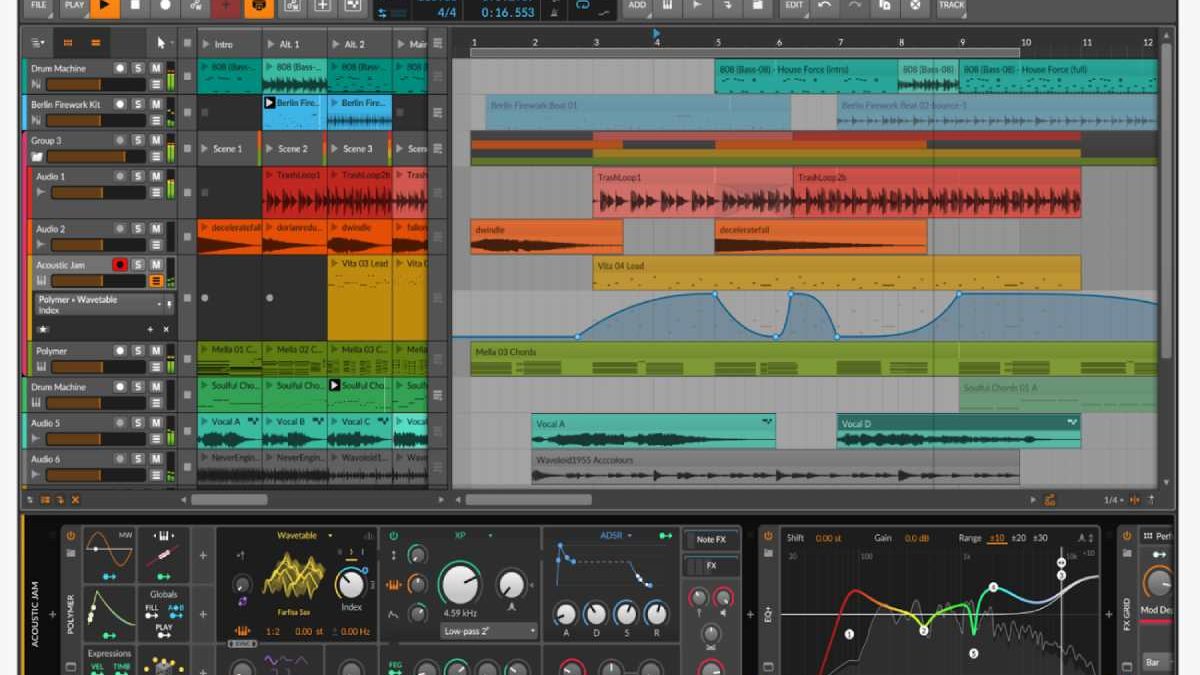Open the Low-pass 2 filter mode dropdown
The width and height of the screenshot is (1200, 675).
pyautogui.click(x=489, y=631)
